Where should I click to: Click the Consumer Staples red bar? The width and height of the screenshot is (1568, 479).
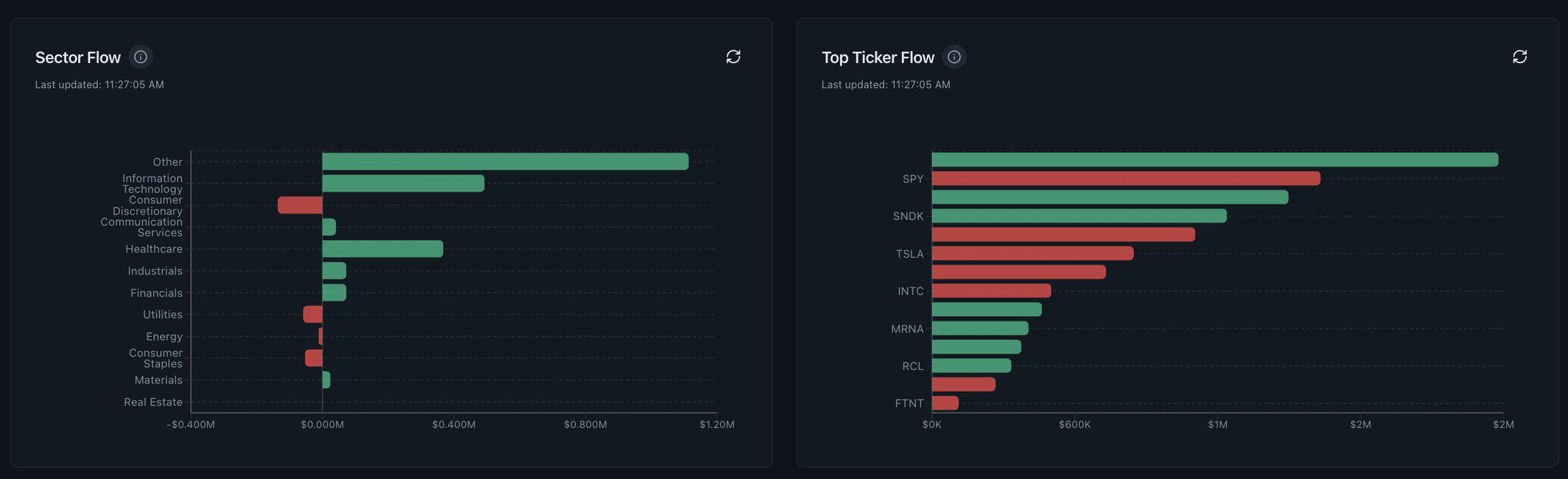(314, 358)
